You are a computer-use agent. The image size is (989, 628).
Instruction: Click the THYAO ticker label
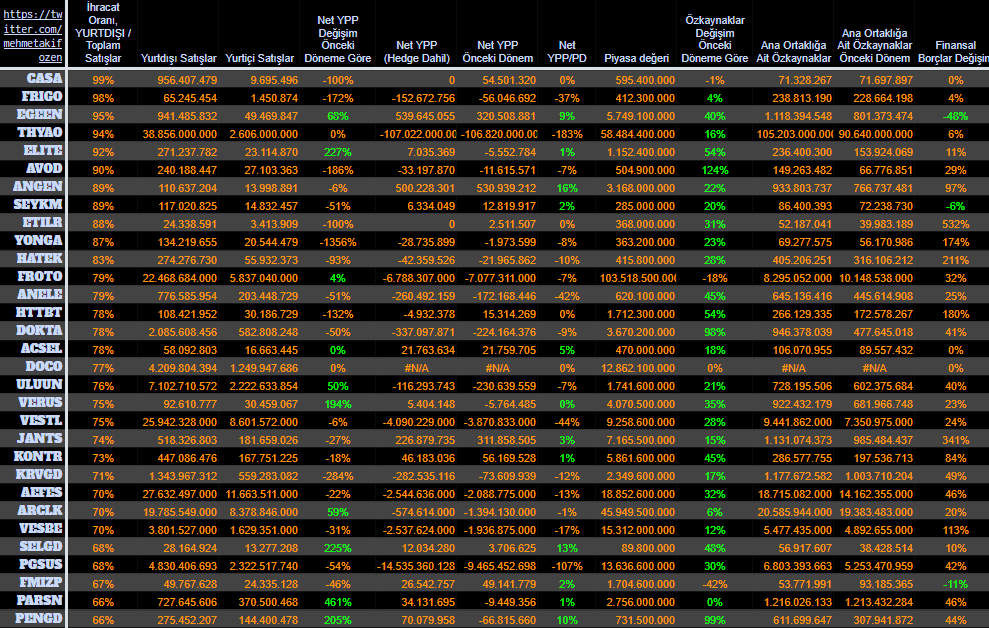40,132
